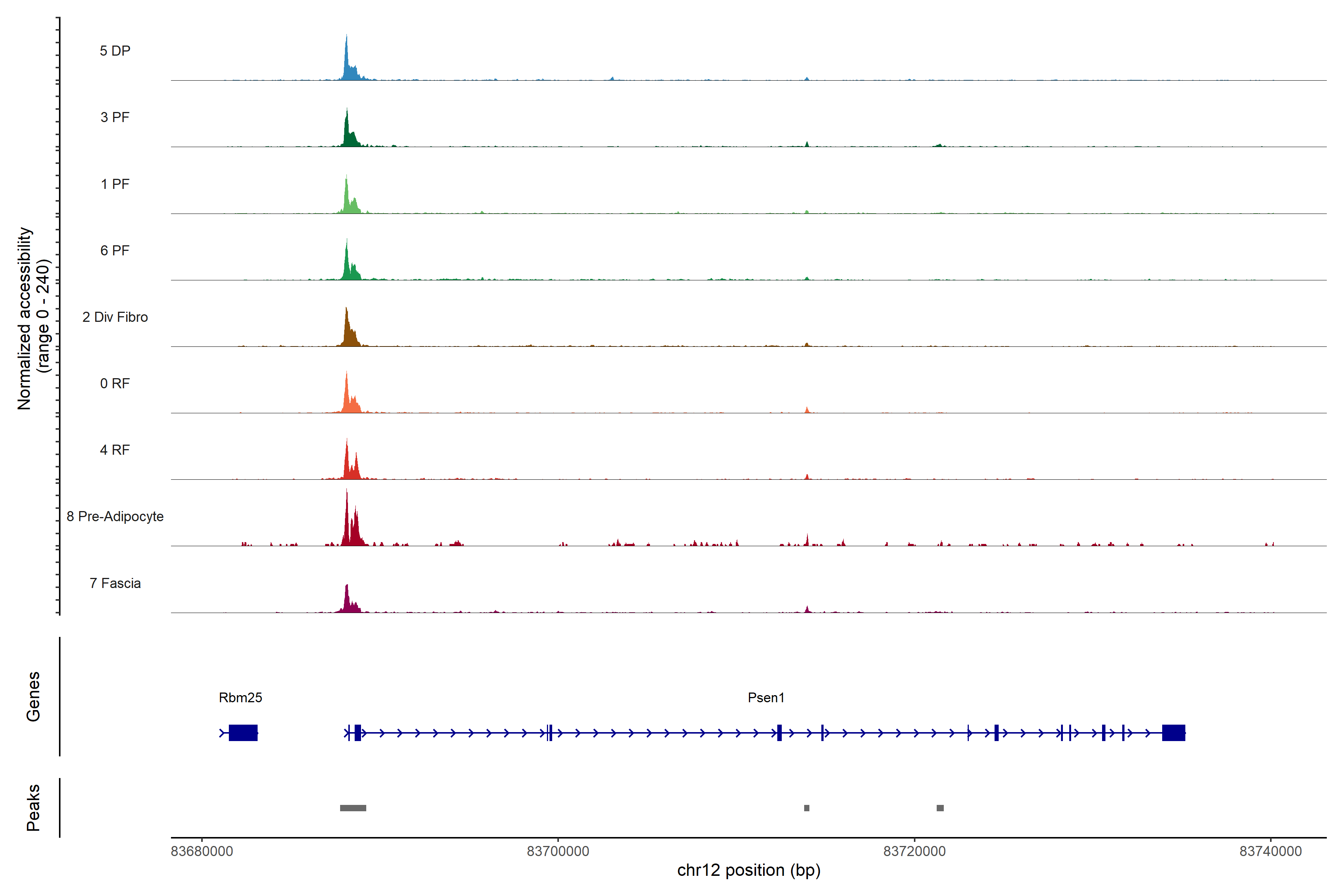
Task: Click the Peaks panel label
Action: (33, 808)
